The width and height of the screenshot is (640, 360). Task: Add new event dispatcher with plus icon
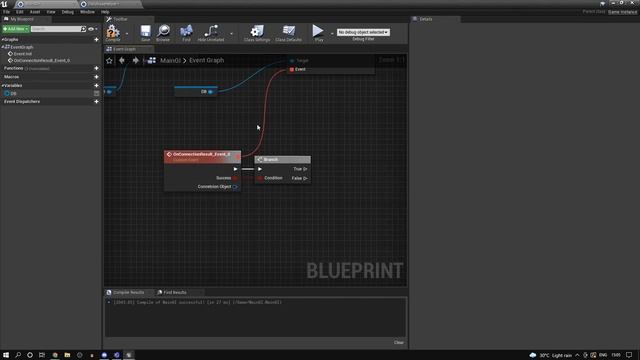click(96, 101)
